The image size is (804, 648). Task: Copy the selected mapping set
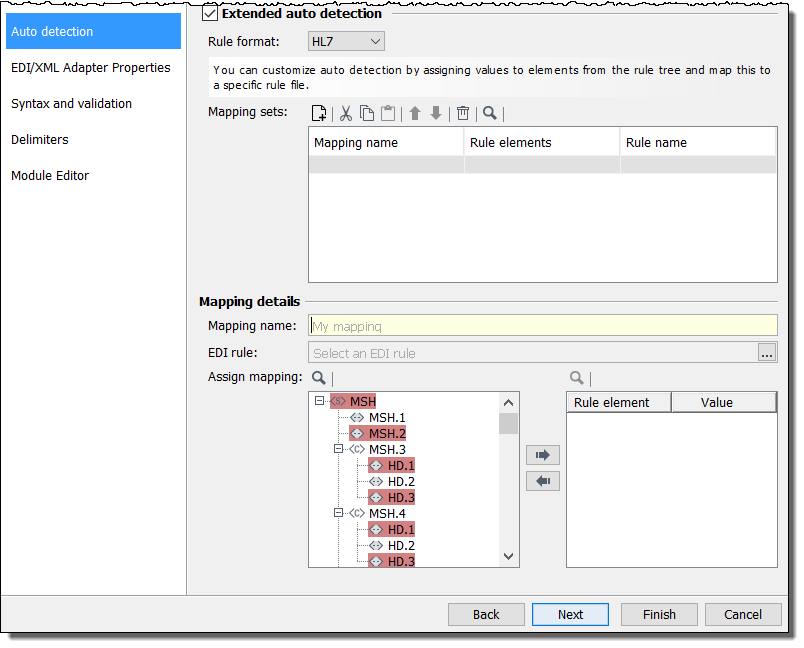coord(368,114)
